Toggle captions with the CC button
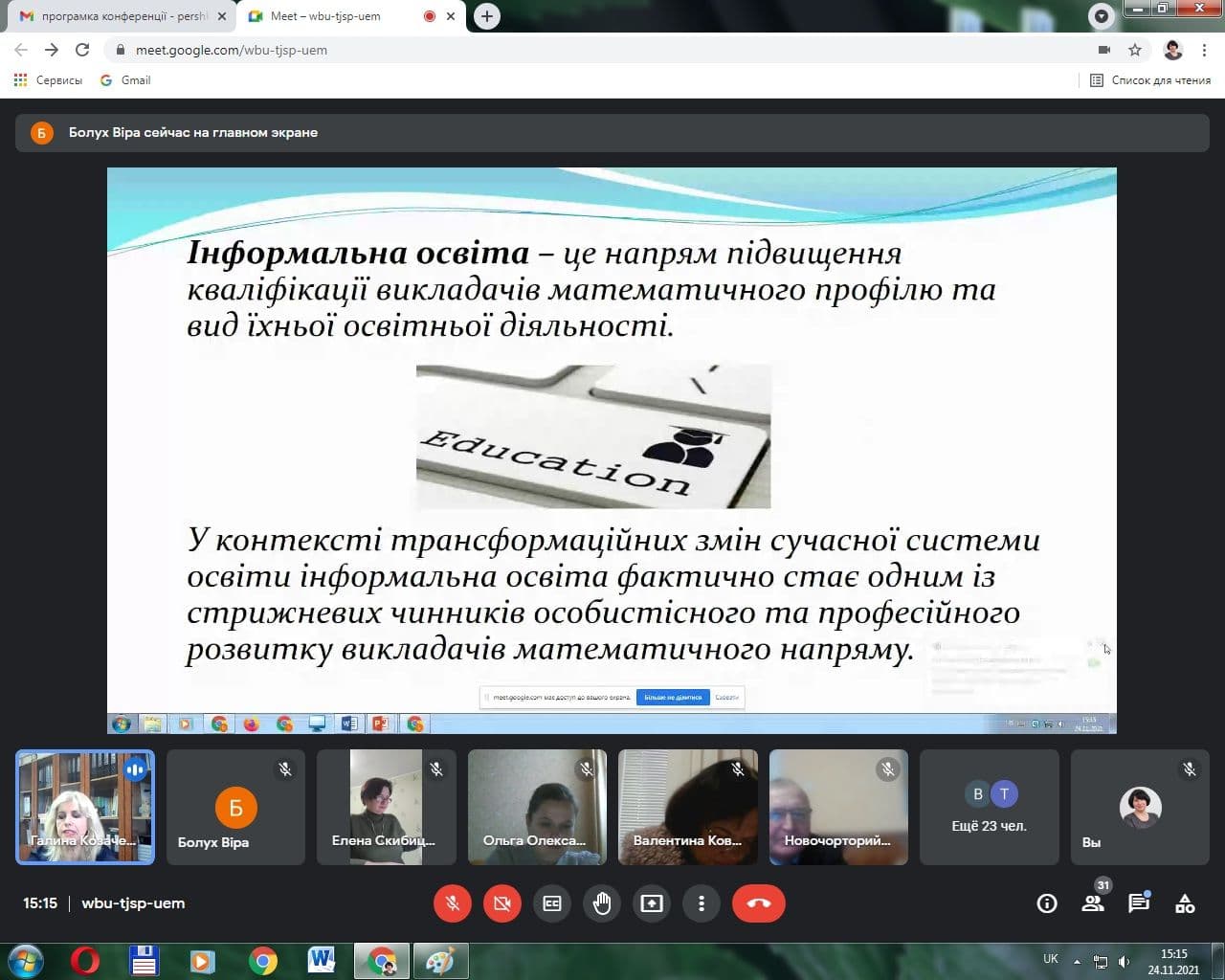This screenshot has width=1225, height=980. (x=552, y=903)
